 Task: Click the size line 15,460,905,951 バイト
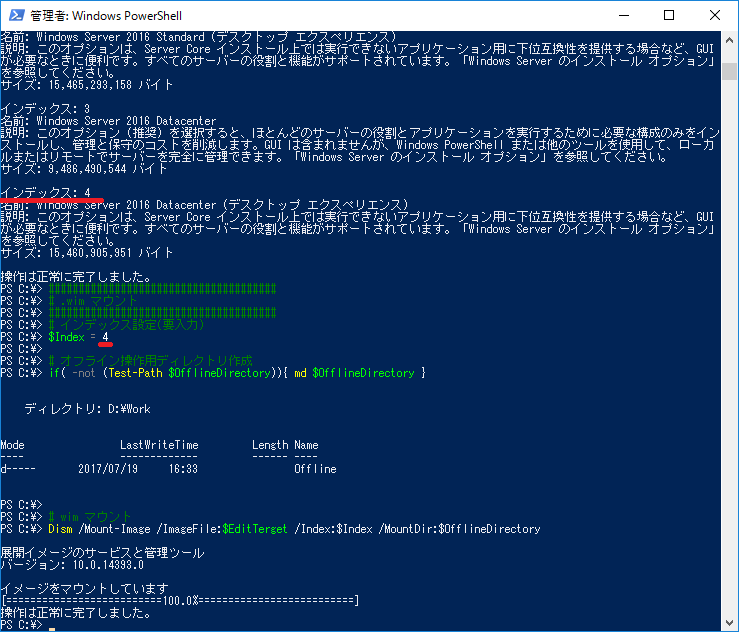click(87, 253)
